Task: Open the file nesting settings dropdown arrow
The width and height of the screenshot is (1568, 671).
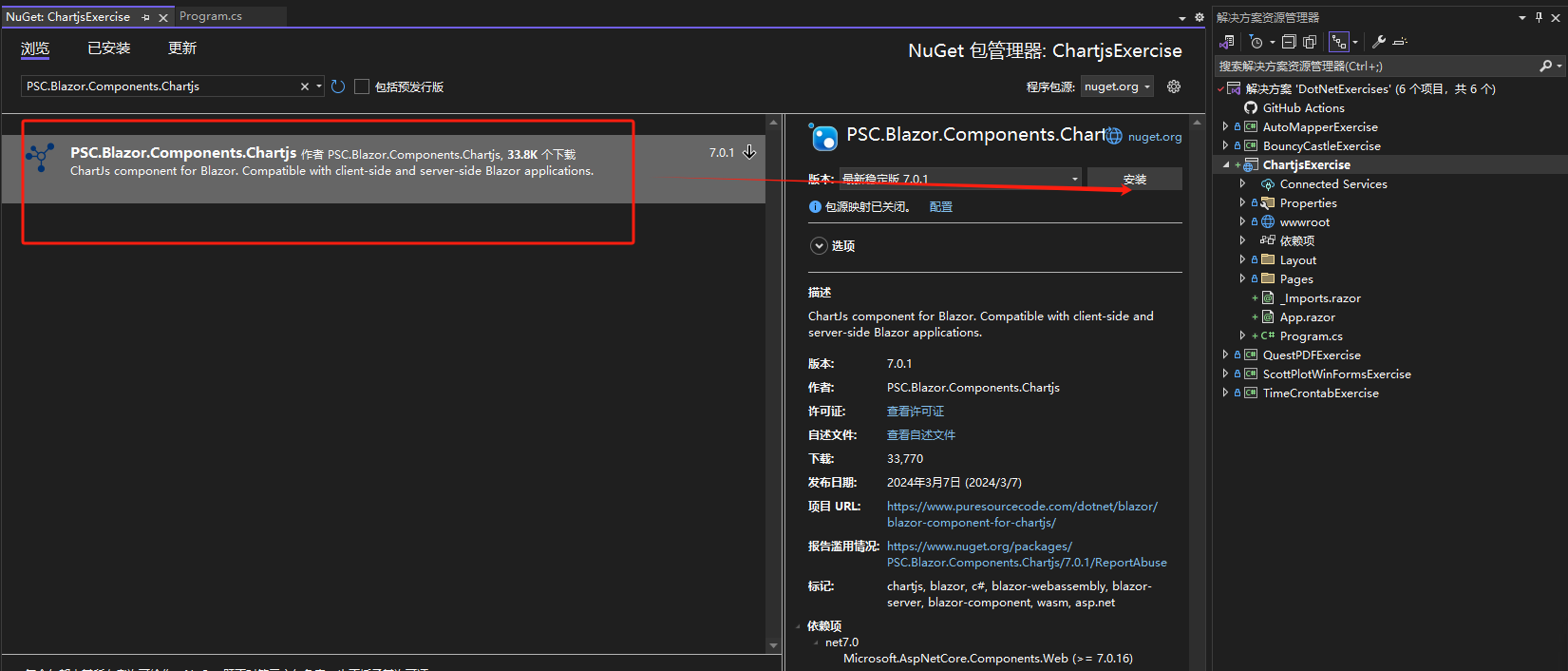Action: pos(1355,42)
